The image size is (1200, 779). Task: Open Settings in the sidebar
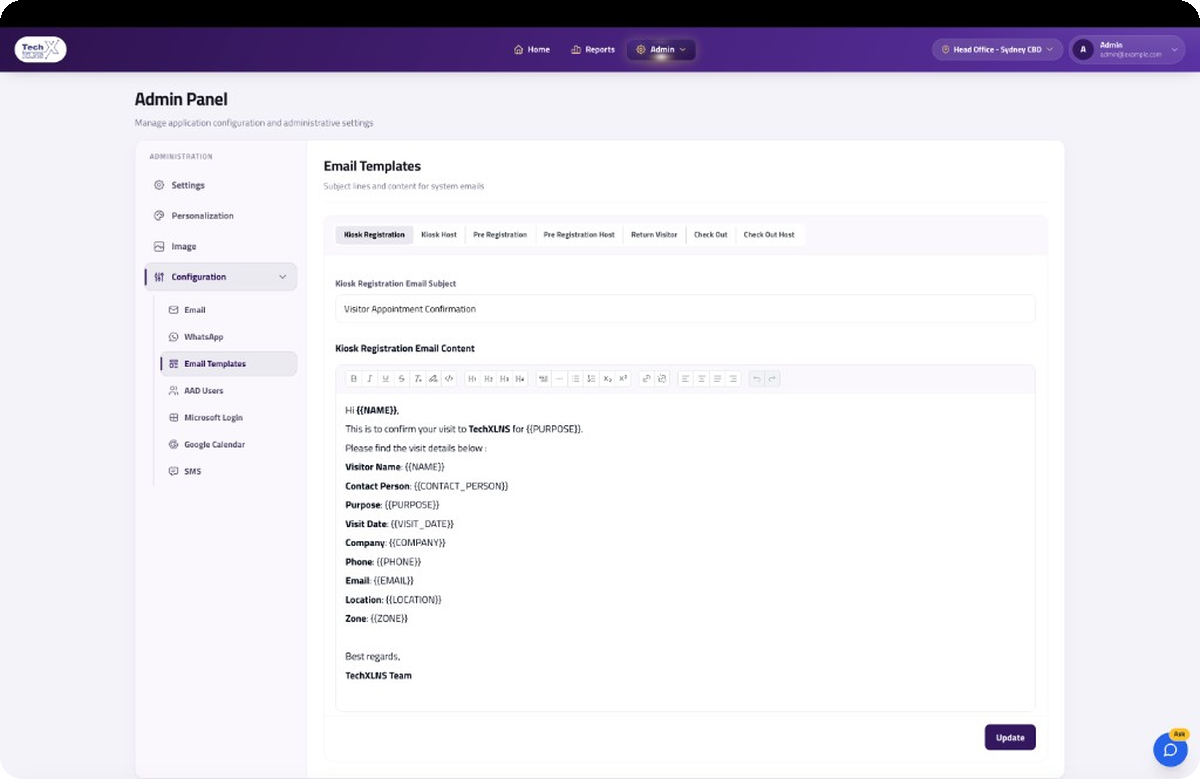[188, 185]
